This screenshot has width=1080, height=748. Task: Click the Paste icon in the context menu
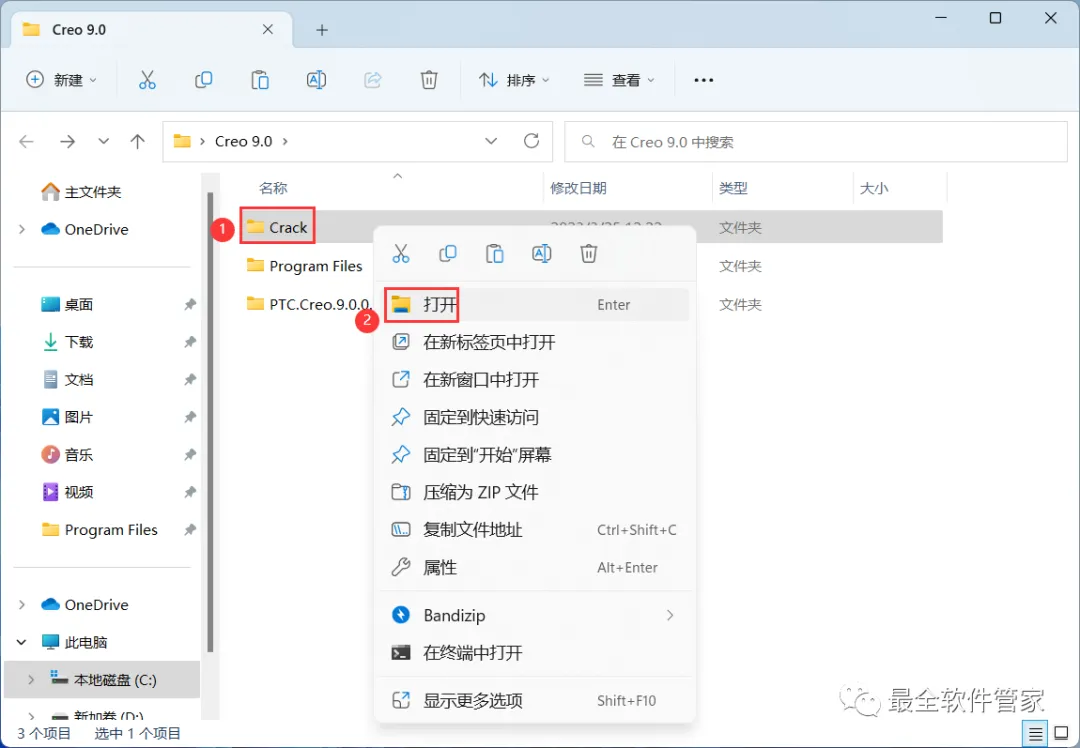pos(495,253)
